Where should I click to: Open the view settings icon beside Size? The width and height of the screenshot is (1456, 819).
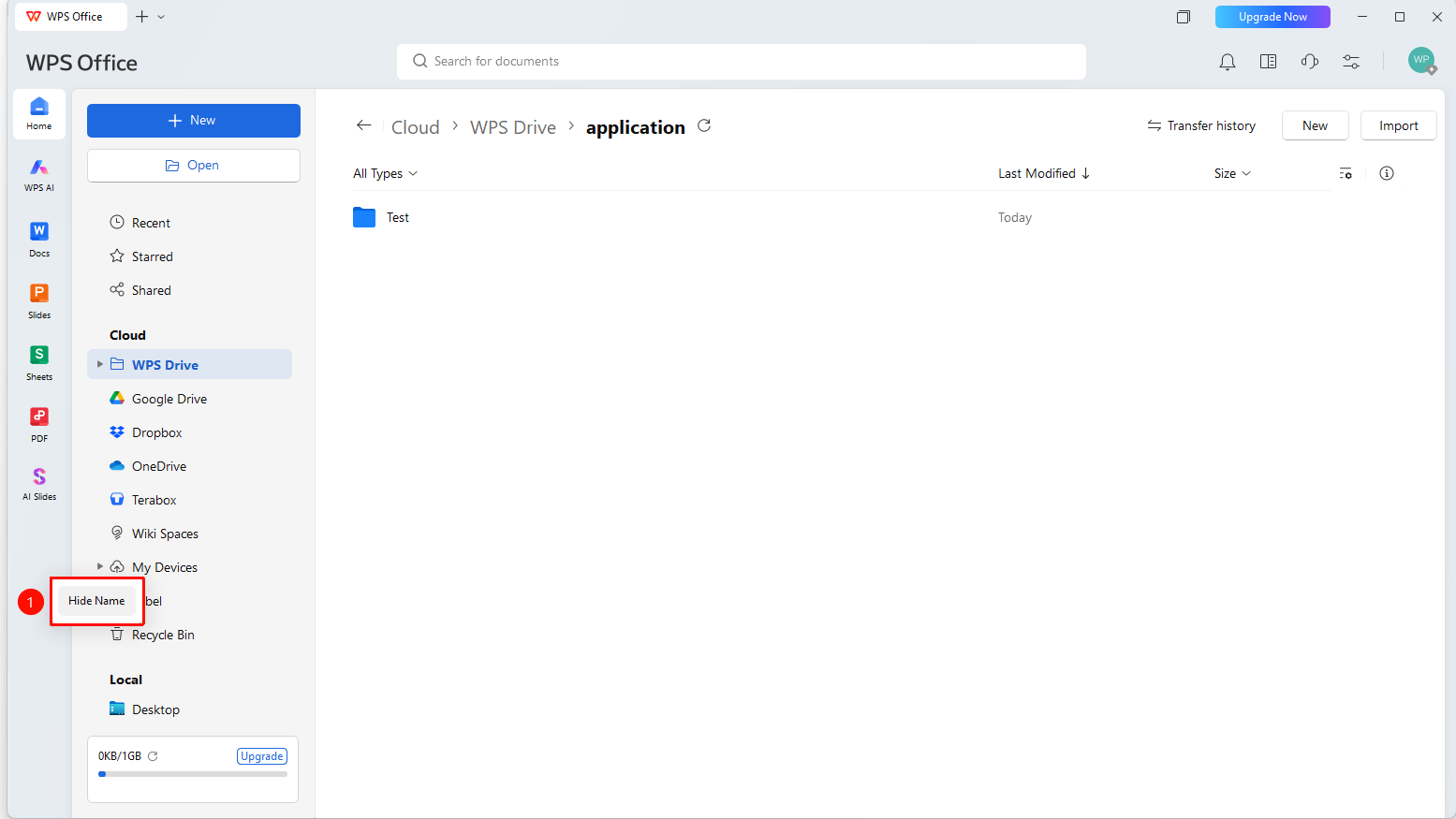[x=1346, y=173]
